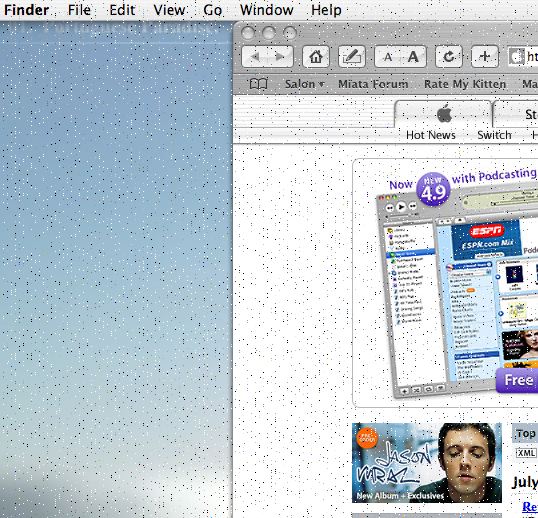Click the Jason Mraz new album banner
Image resolution: width=538 pixels, height=518 pixels.
click(x=427, y=463)
